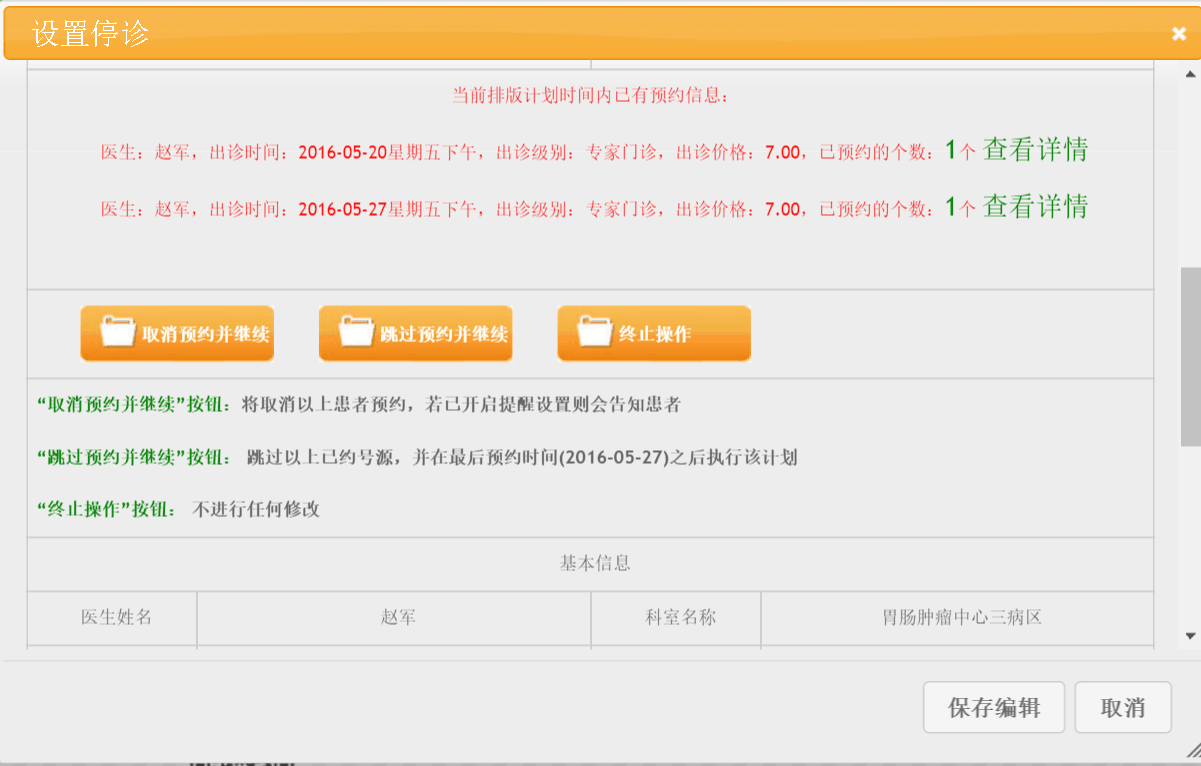Open 查看详情 for the 2016-05-20 appointment
Viewport: 1201px width, 766px height.
tap(1035, 150)
